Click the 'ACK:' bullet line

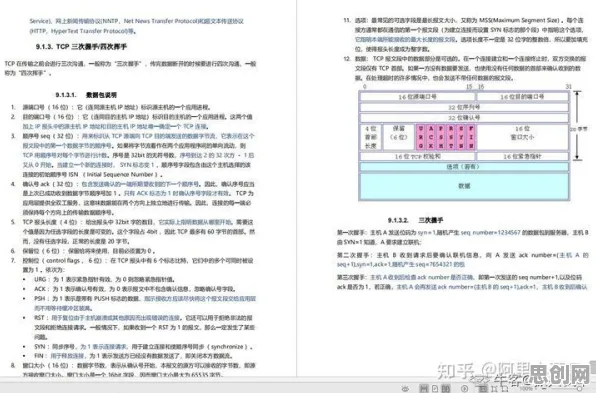(135, 289)
